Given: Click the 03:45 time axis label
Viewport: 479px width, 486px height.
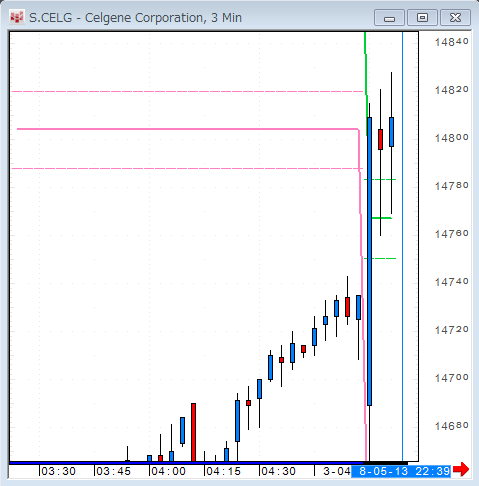Looking at the screenshot, I should (x=113, y=471).
